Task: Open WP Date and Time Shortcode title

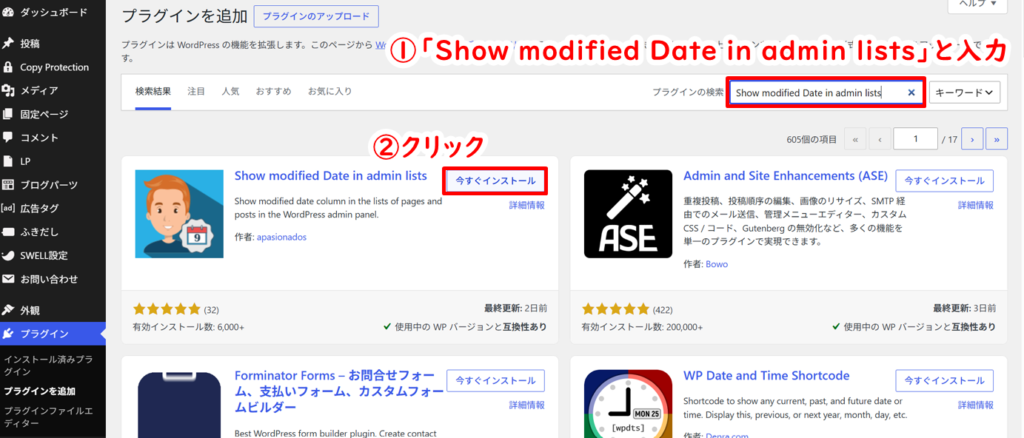Action: [766, 375]
